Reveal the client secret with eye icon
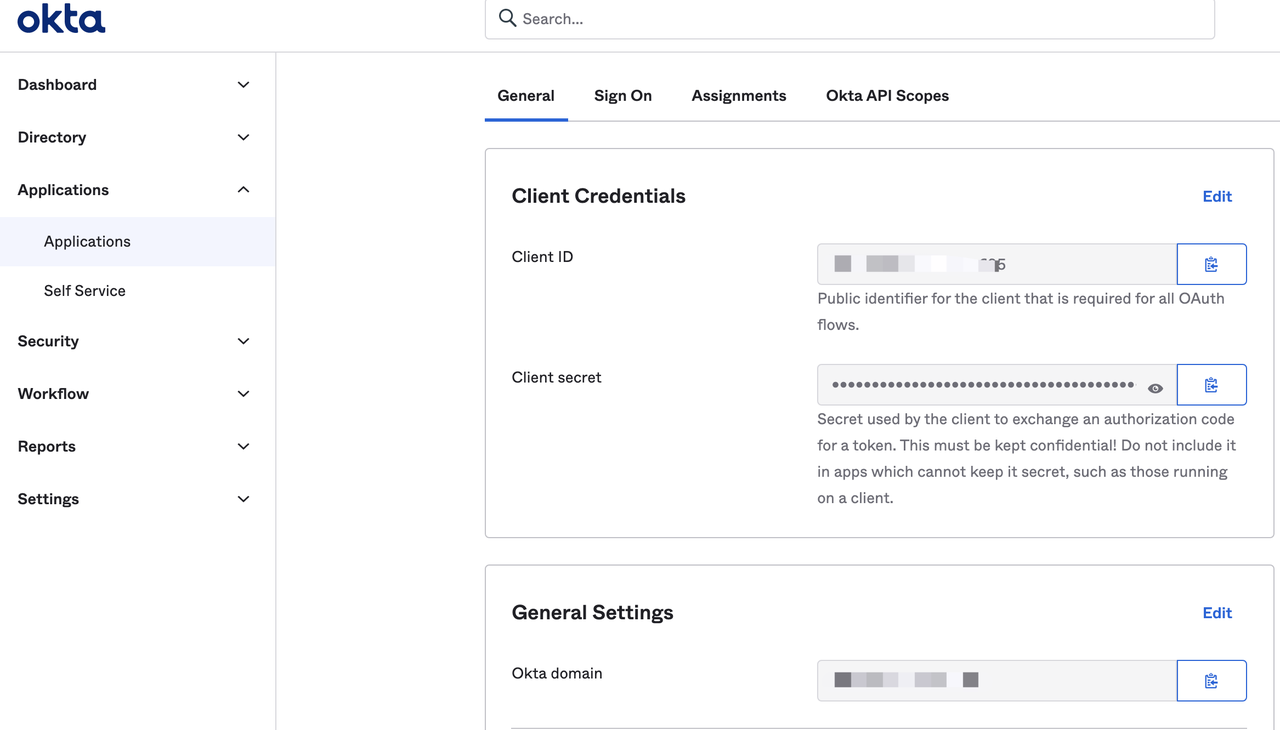Screen dimensions: 1280x730 pos(1155,388)
